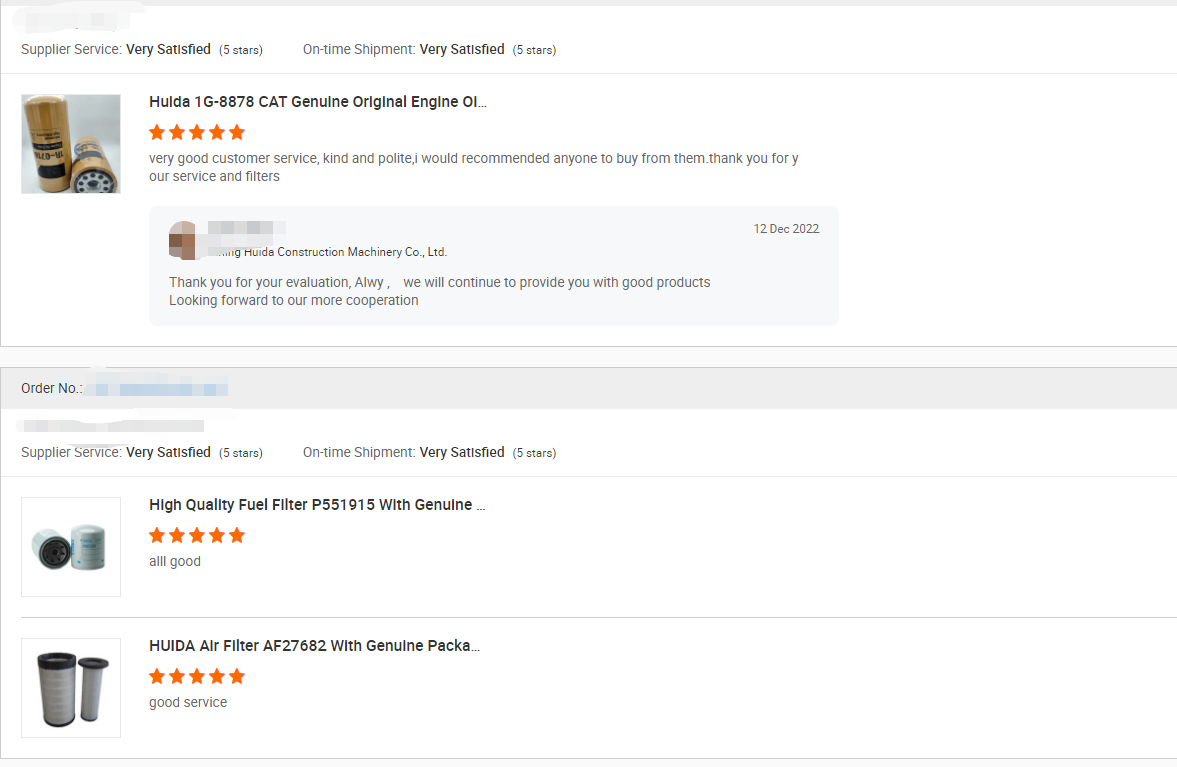Click the star rating under the Air Filter AF27682 product
Screen dimensions: 1177x767
(197, 677)
